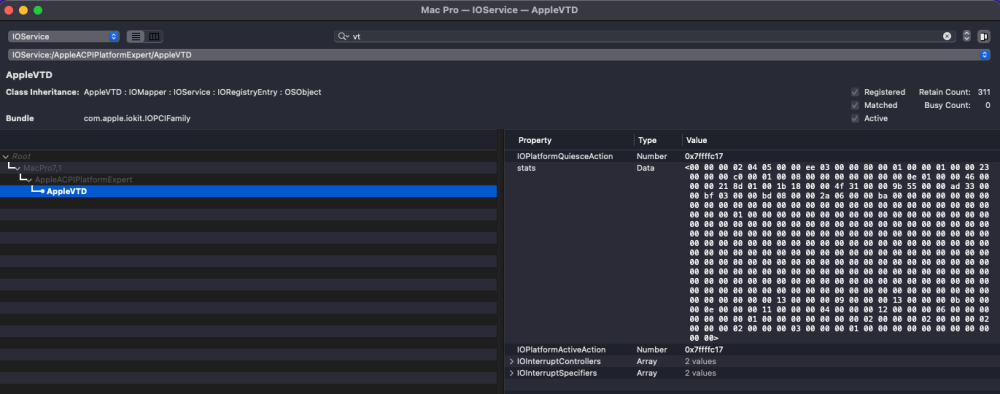The image size is (1000, 394).
Task: Collapse the Root tree node
Action: (6, 156)
